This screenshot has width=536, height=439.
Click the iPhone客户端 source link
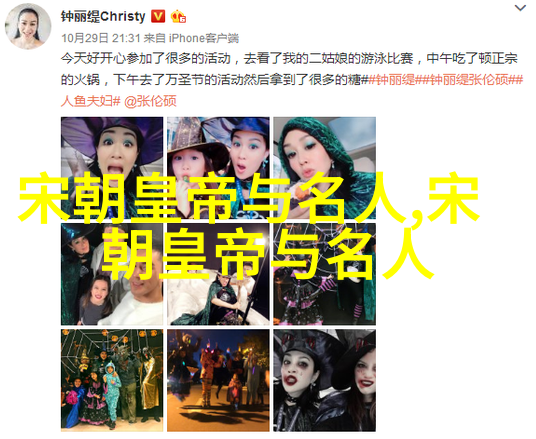click(204, 38)
